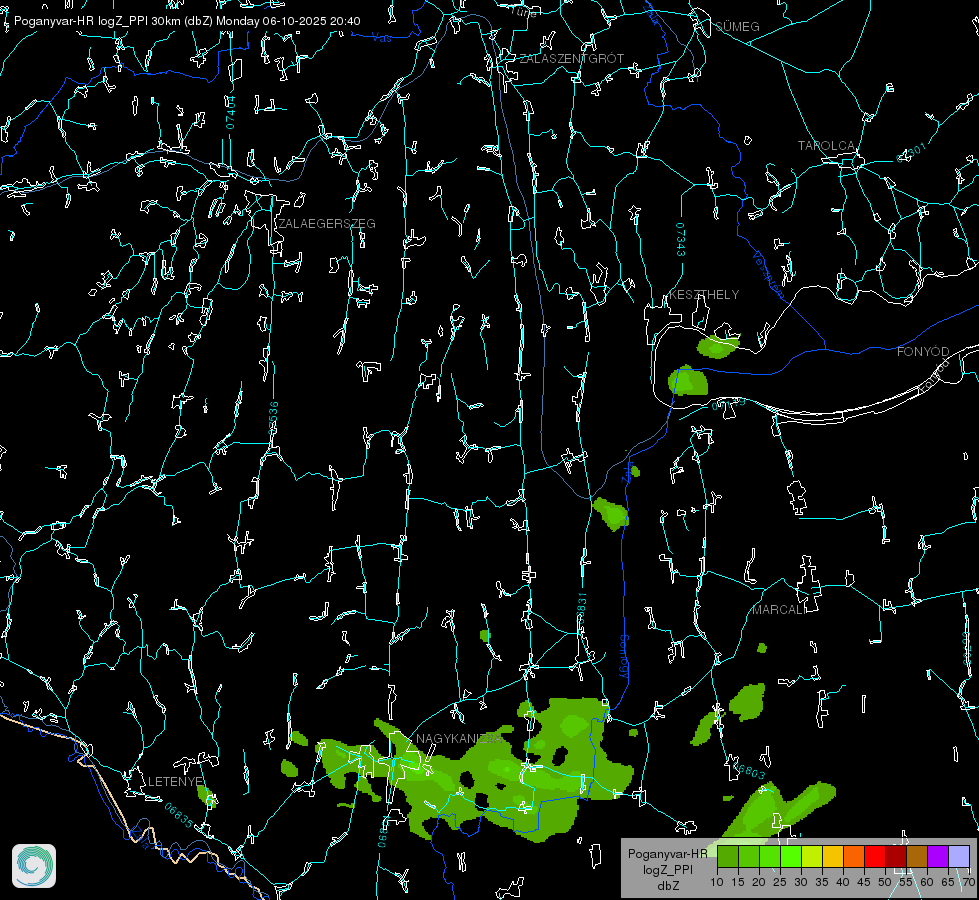Screen dimensions: 979x900
Task: Click the road number 07404 label
Action: click(231, 113)
